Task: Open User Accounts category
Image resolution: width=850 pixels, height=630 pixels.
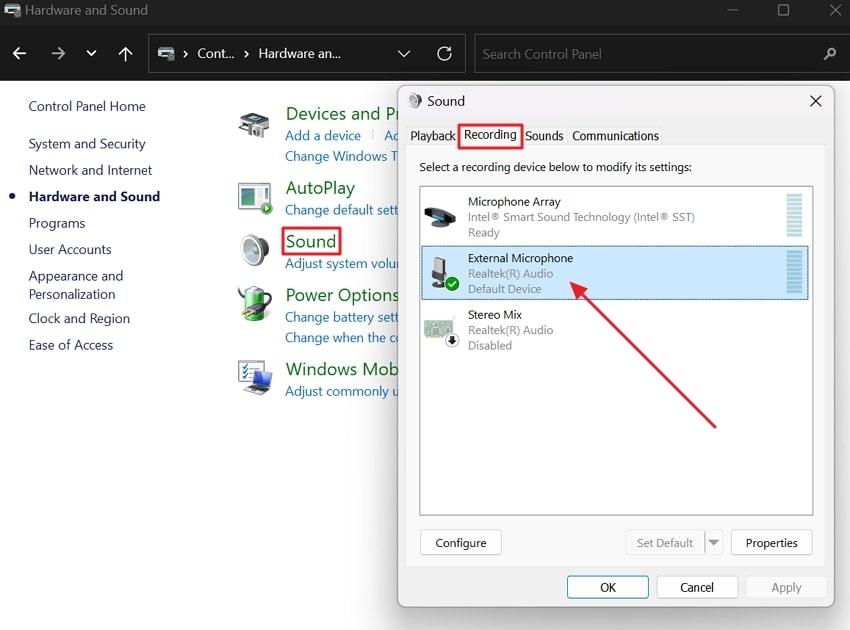Action: point(70,249)
